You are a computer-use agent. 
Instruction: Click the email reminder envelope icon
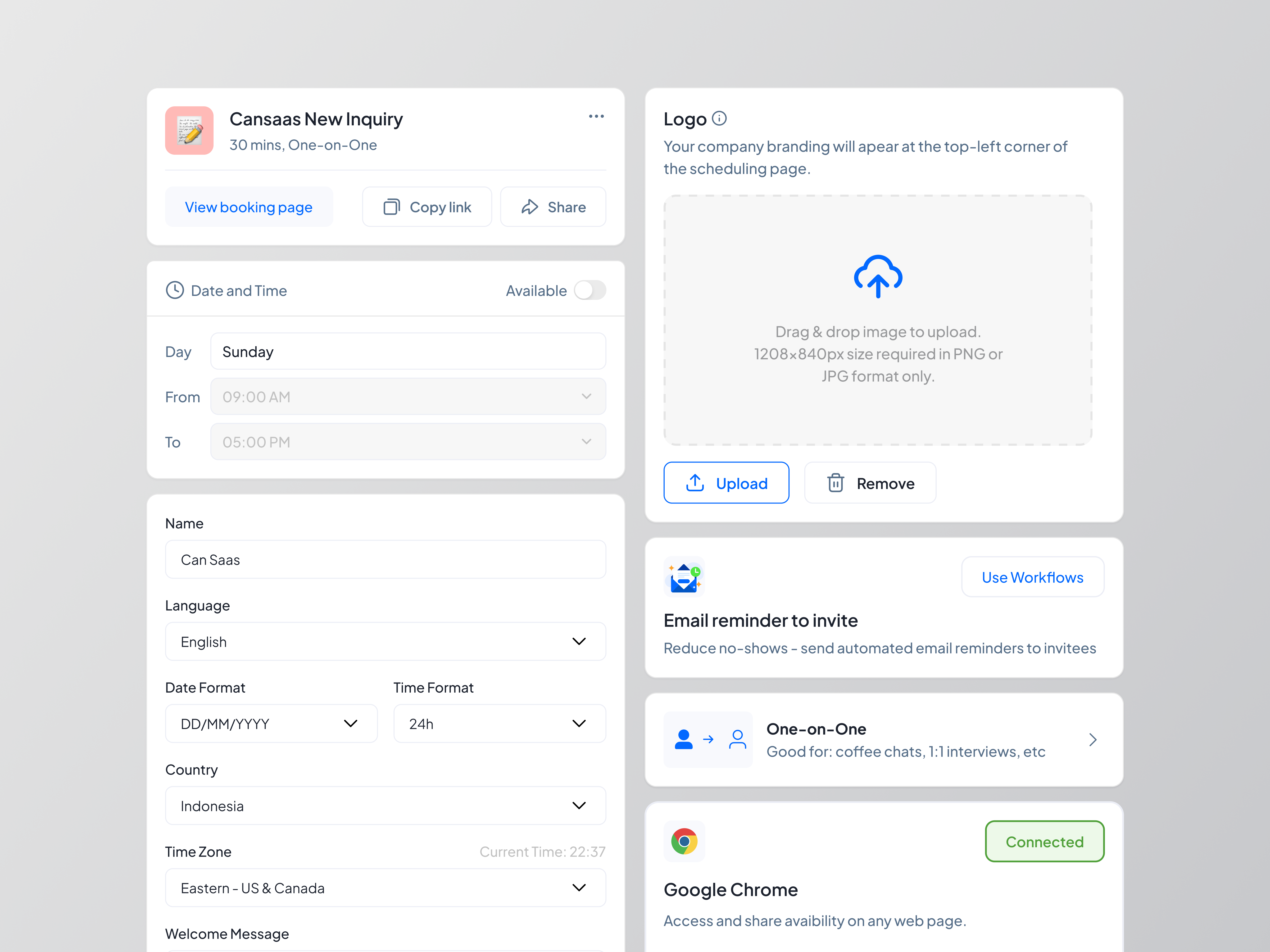click(684, 577)
